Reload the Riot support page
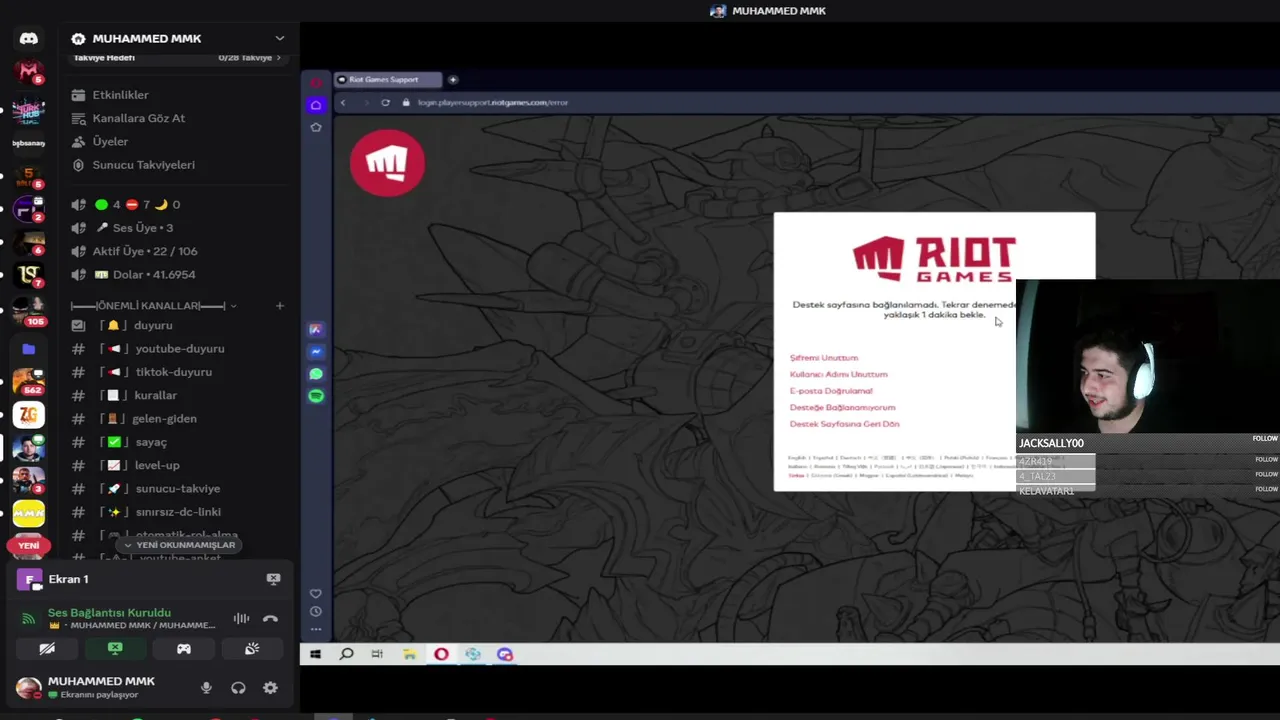Image resolution: width=1280 pixels, height=720 pixels. (385, 102)
